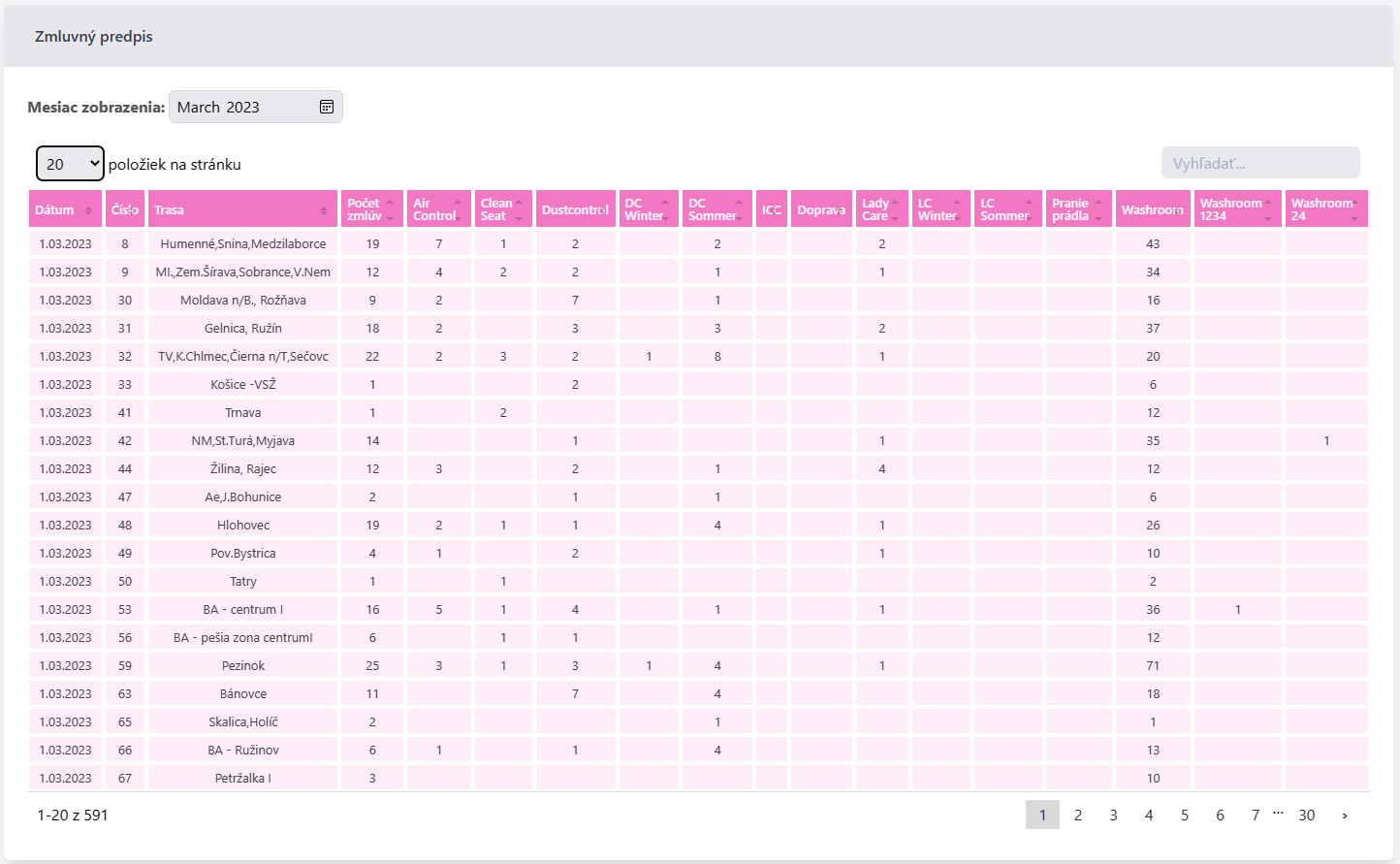Open the calendar picker icon in month field

tap(327, 107)
